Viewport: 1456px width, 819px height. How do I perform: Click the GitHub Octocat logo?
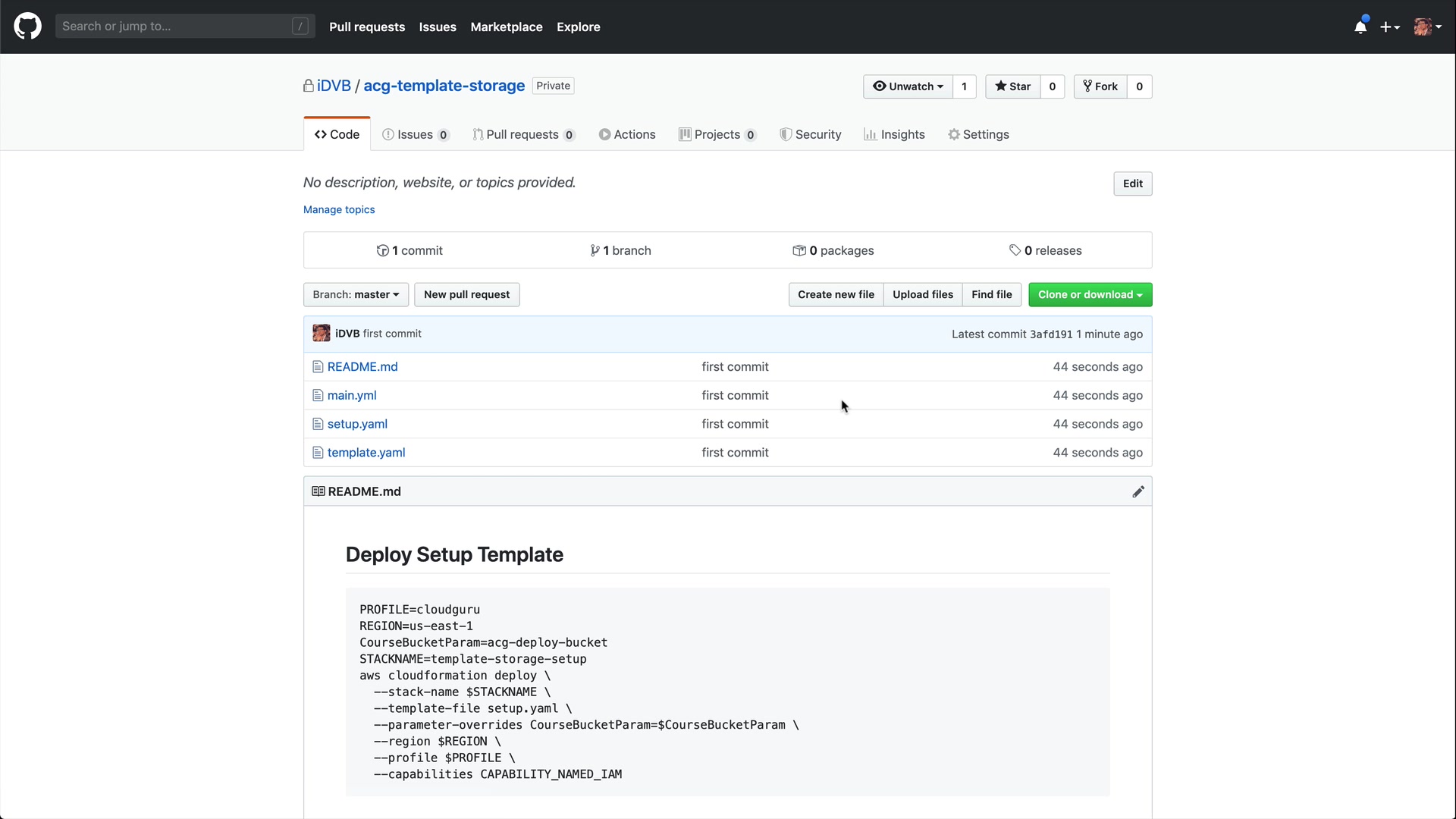tap(27, 27)
